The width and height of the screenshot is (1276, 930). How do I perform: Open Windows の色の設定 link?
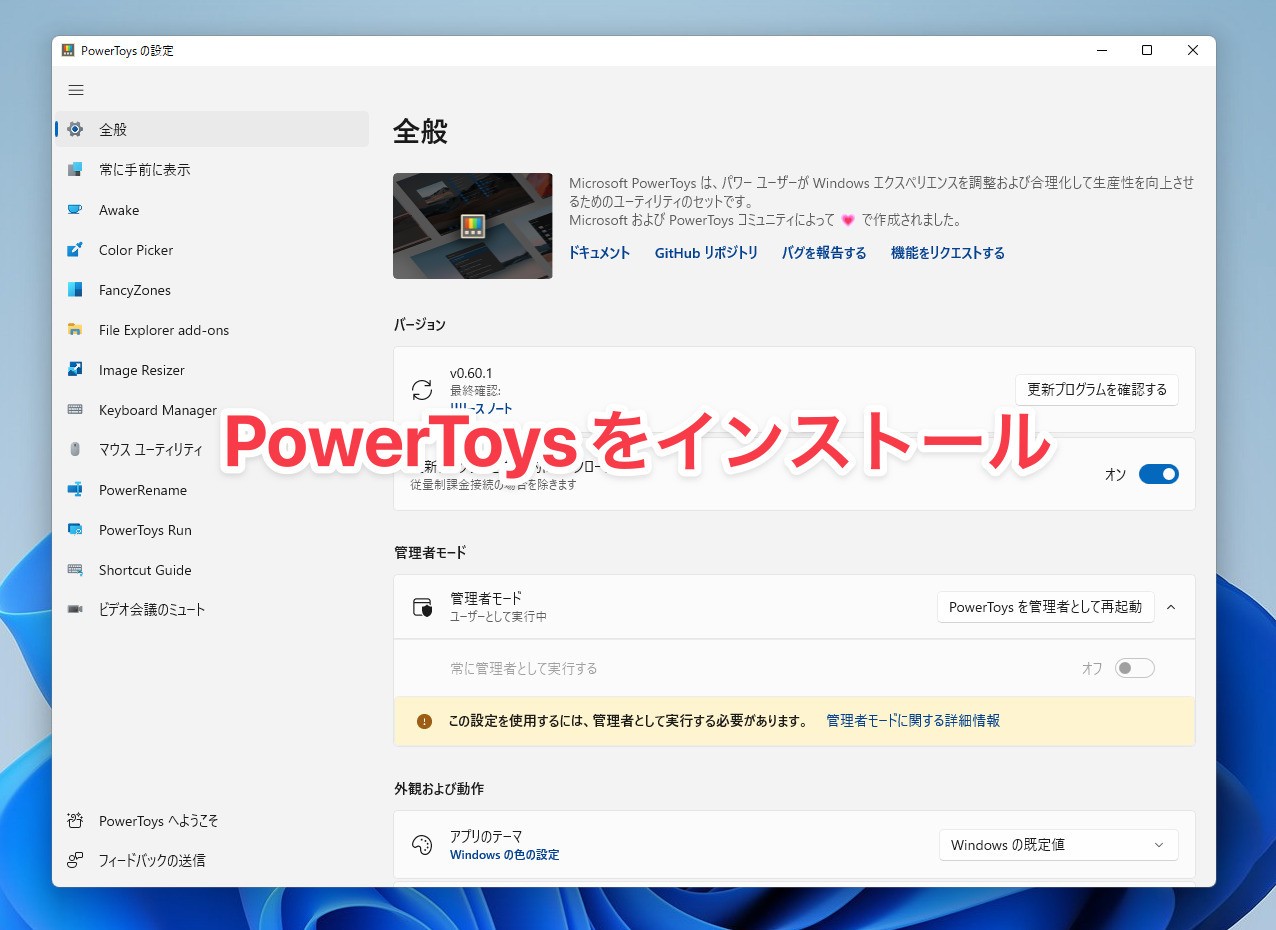(505, 855)
